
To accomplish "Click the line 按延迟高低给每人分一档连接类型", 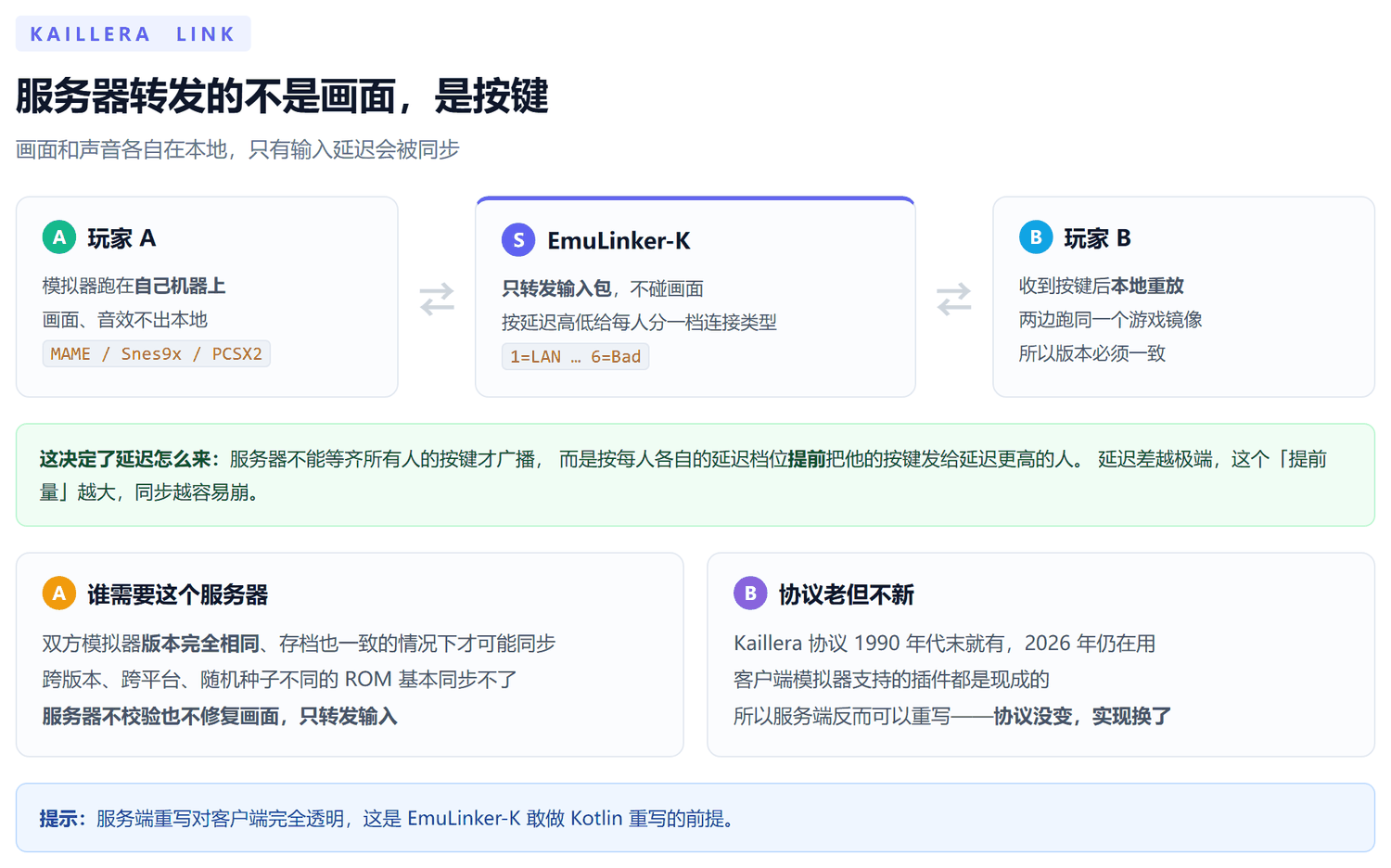I will coord(639,322).
